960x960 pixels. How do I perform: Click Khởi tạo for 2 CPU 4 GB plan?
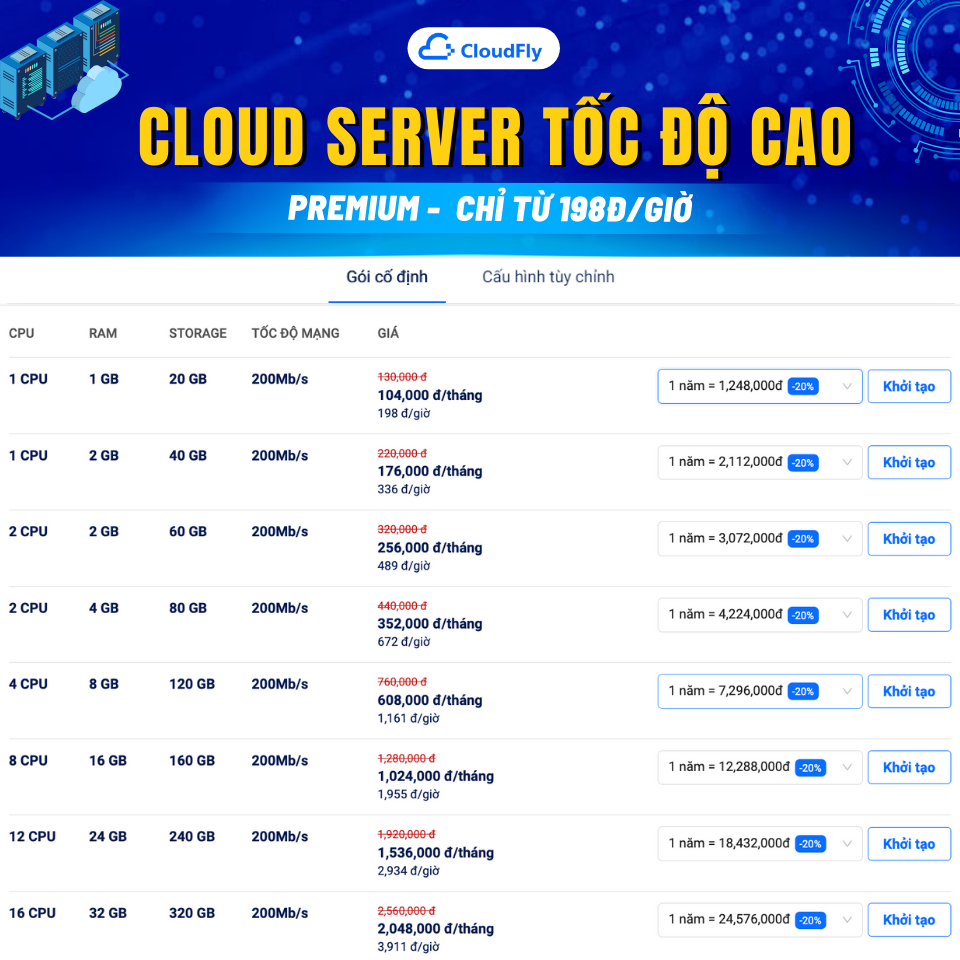(x=909, y=615)
